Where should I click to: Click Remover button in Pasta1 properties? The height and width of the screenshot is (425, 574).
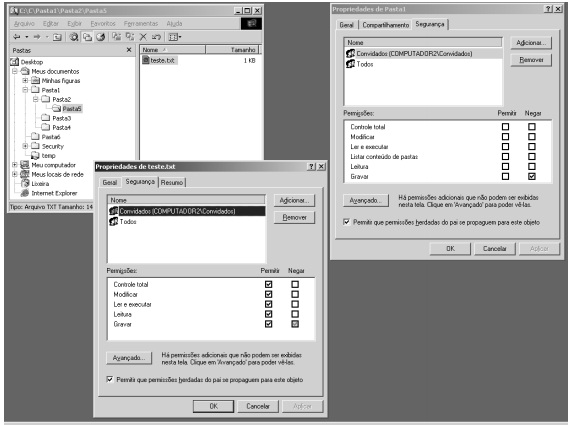(x=531, y=60)
